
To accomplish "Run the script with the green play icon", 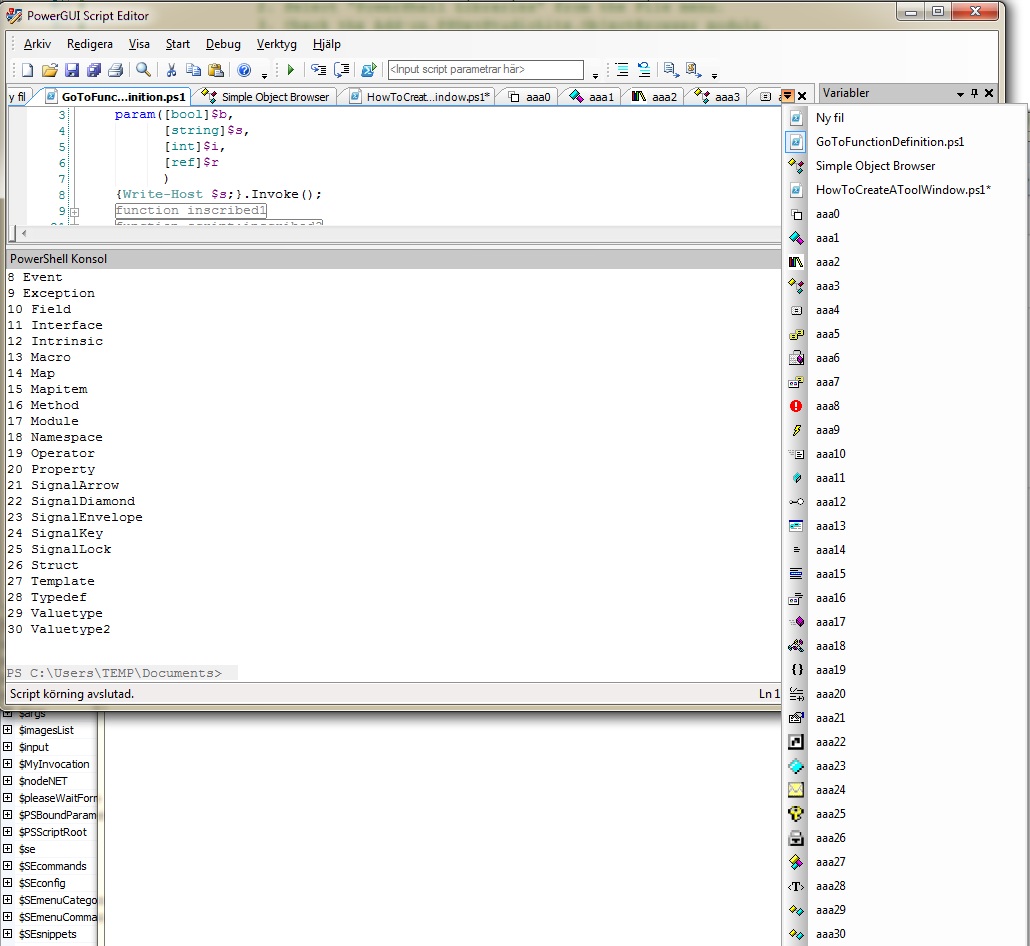I will point(291,70).
